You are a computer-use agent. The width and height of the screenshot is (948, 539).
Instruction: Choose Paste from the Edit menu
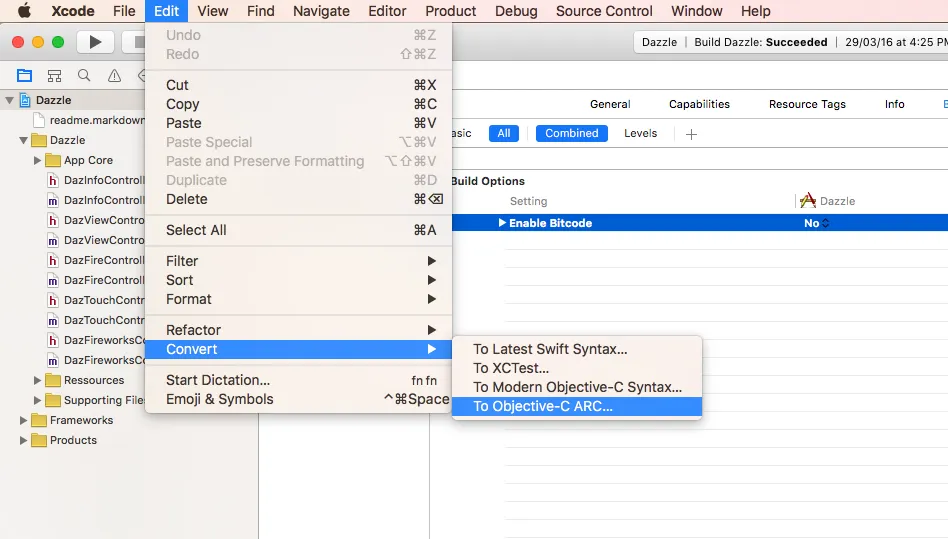299,123
